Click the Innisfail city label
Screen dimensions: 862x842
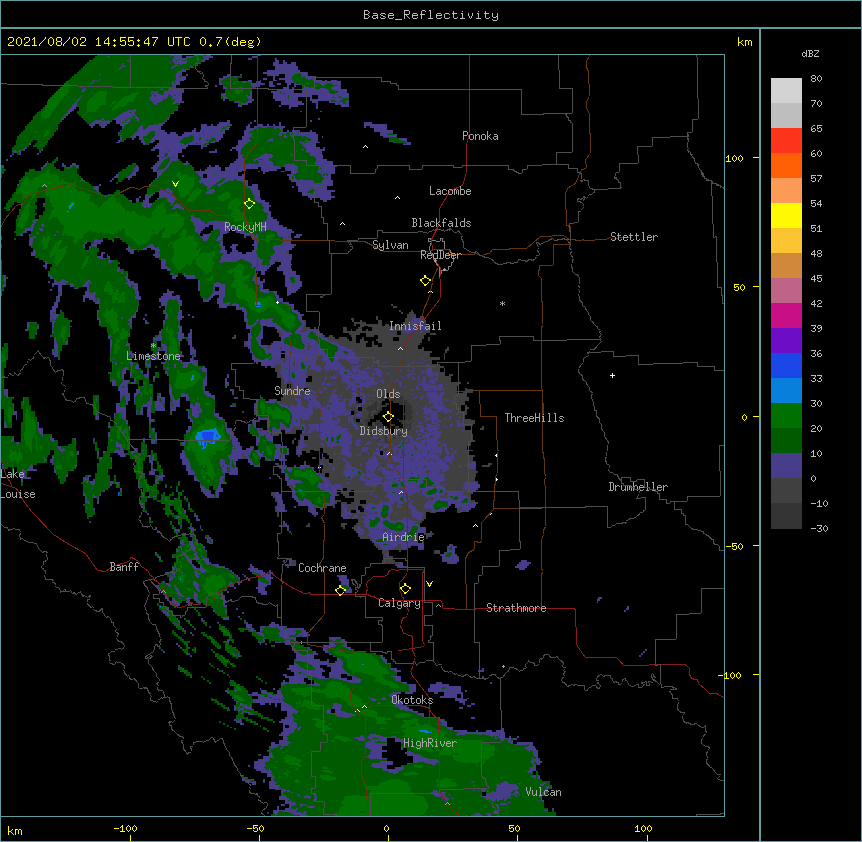click(415, 326)
